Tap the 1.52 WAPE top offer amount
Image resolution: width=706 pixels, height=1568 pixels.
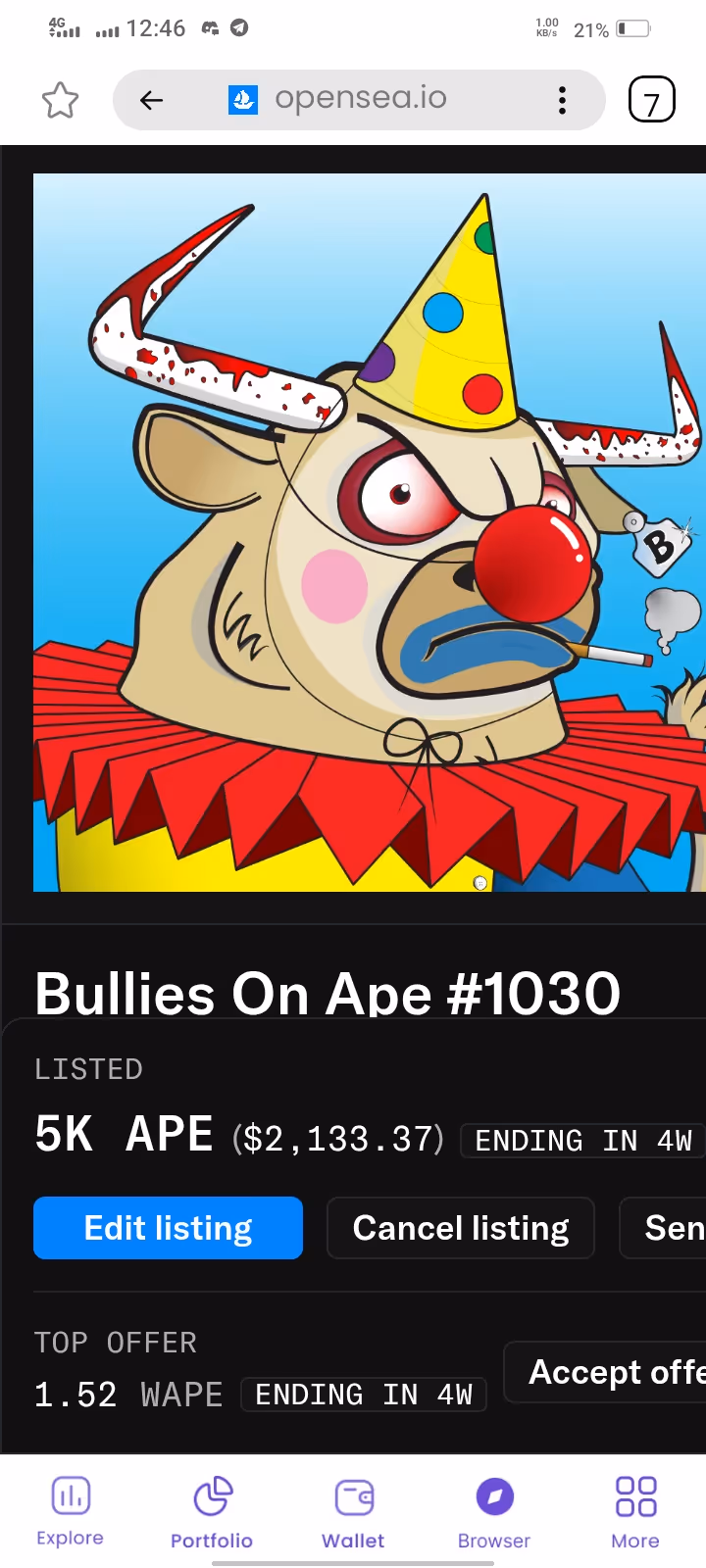pyautogui.click(x=128, y=1395)
